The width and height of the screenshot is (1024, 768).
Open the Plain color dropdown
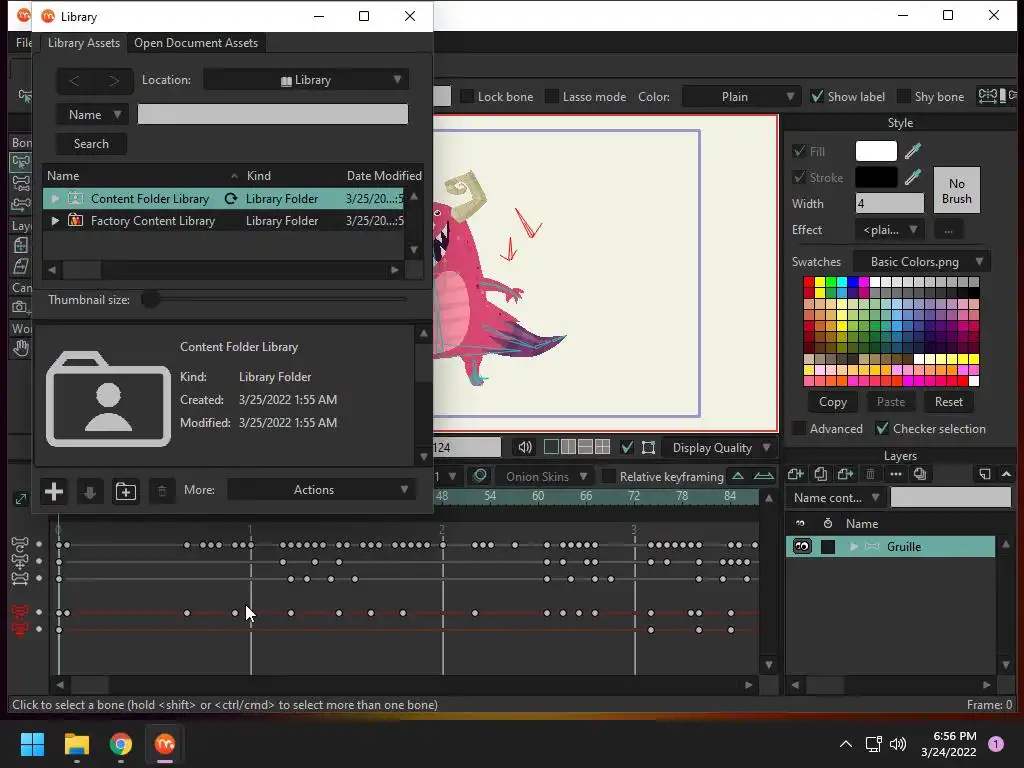point(741,97)
